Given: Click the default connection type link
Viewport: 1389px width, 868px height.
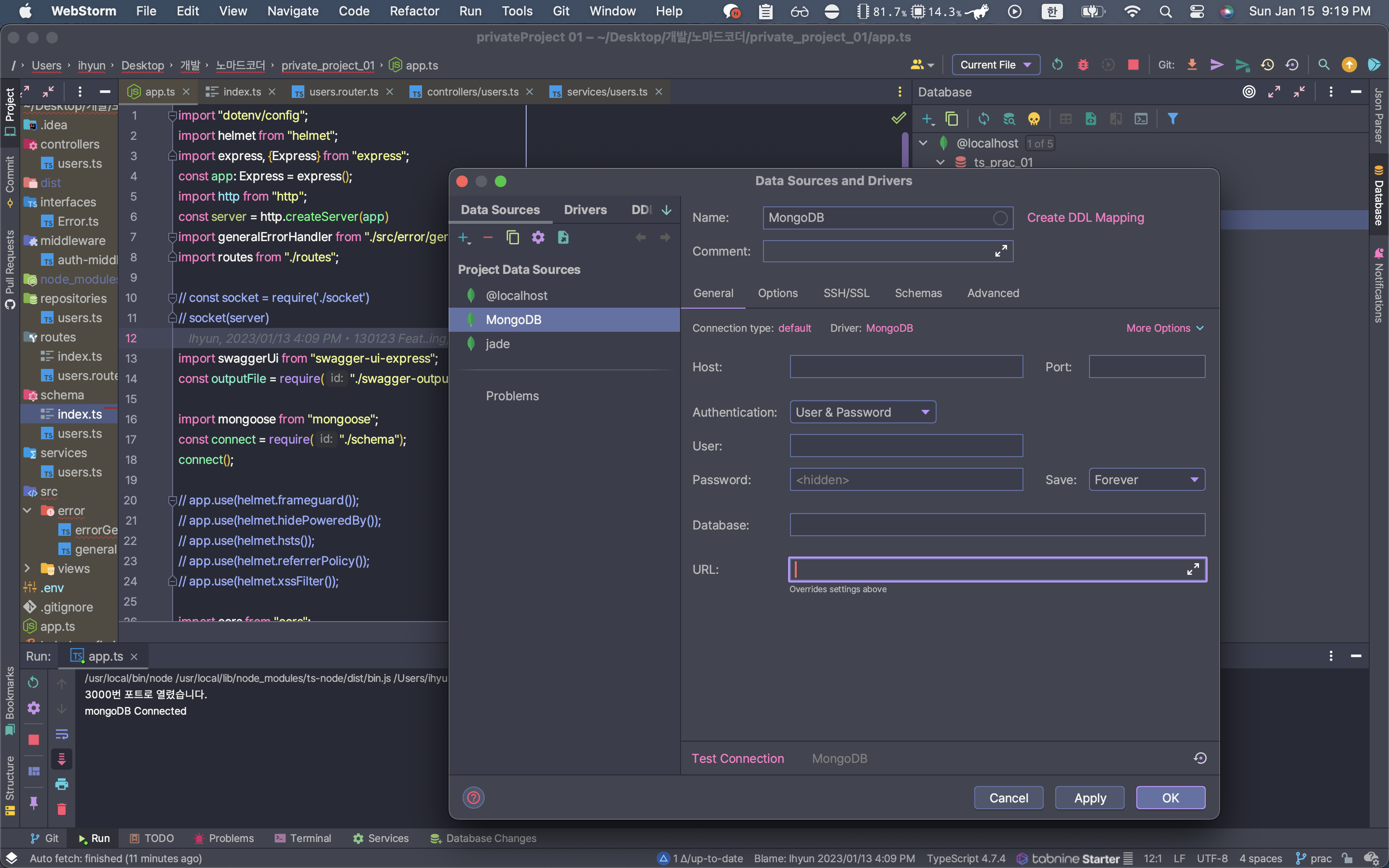Looking at the screenshot, I should point(794,328).
